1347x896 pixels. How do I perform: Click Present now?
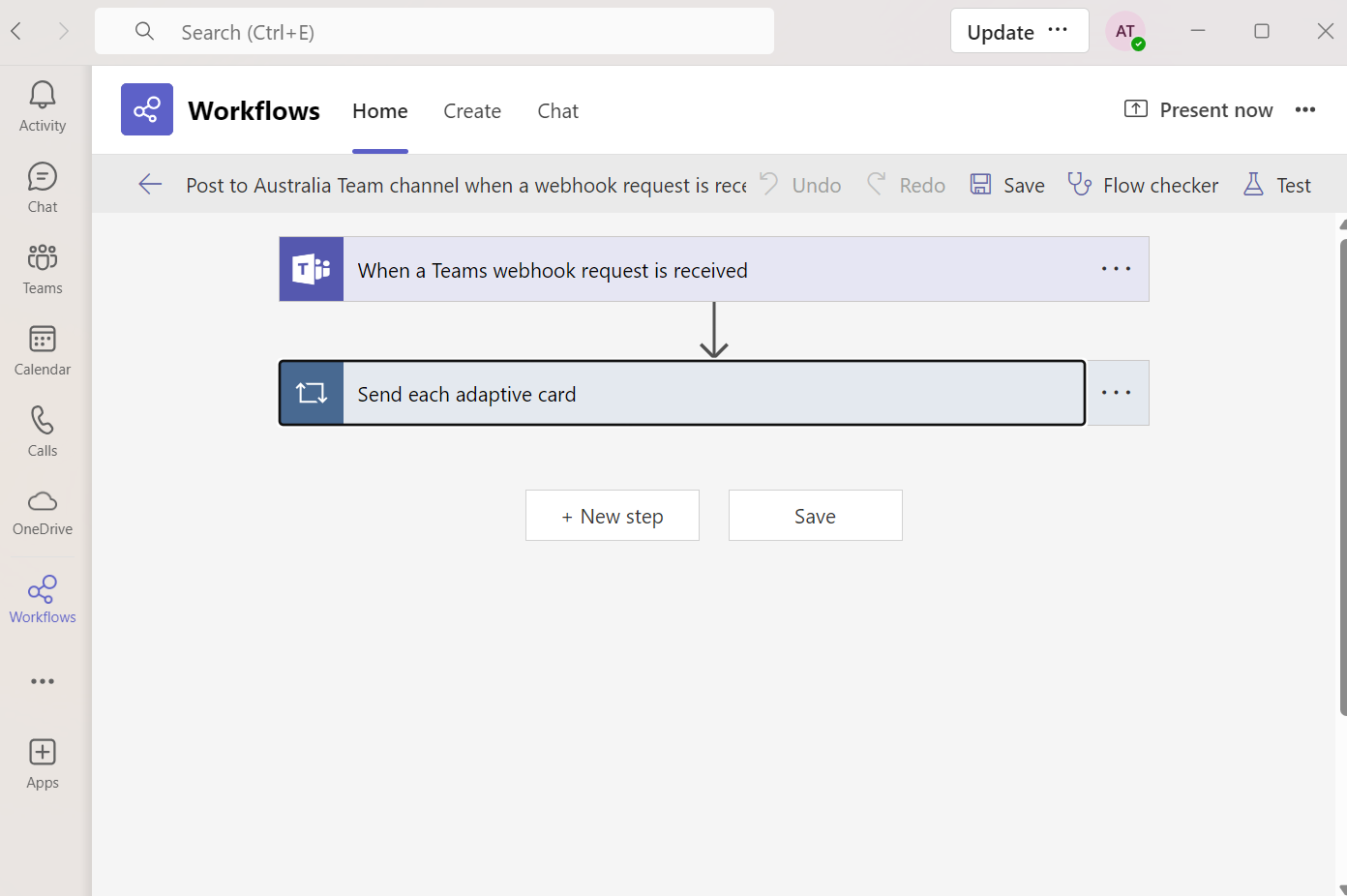[1198, 109]
